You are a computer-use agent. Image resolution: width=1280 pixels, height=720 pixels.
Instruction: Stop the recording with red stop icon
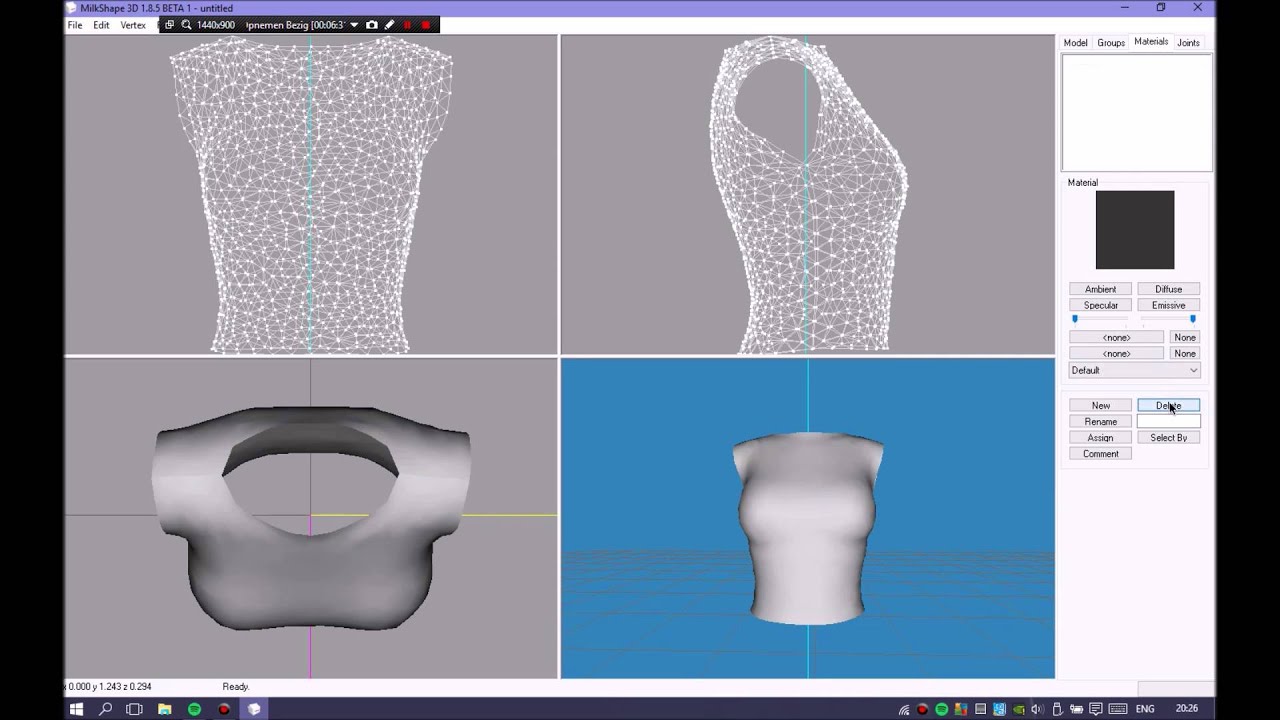click(x=426, y=25)
